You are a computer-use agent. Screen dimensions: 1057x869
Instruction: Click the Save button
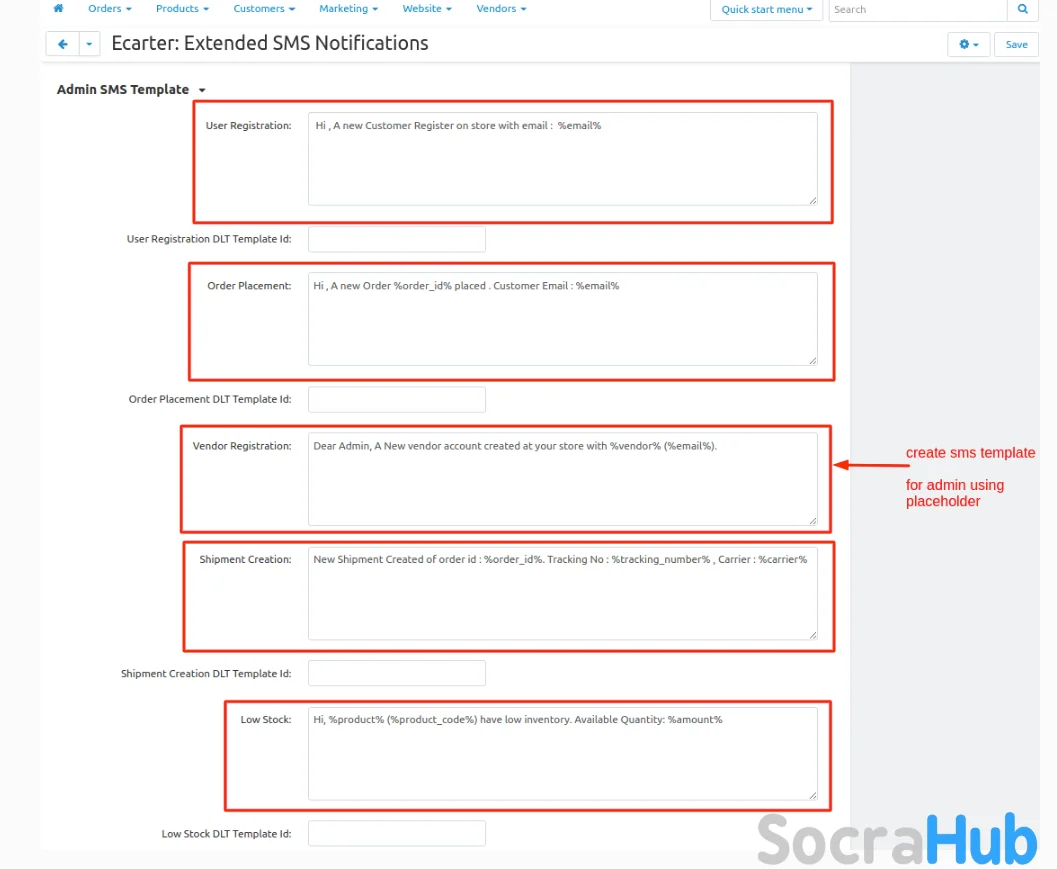(1016, 44)
